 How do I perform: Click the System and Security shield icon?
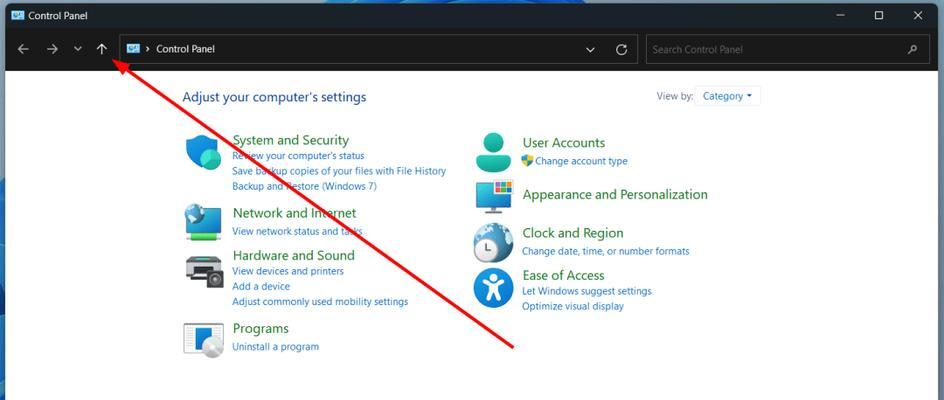coord(203,152)
